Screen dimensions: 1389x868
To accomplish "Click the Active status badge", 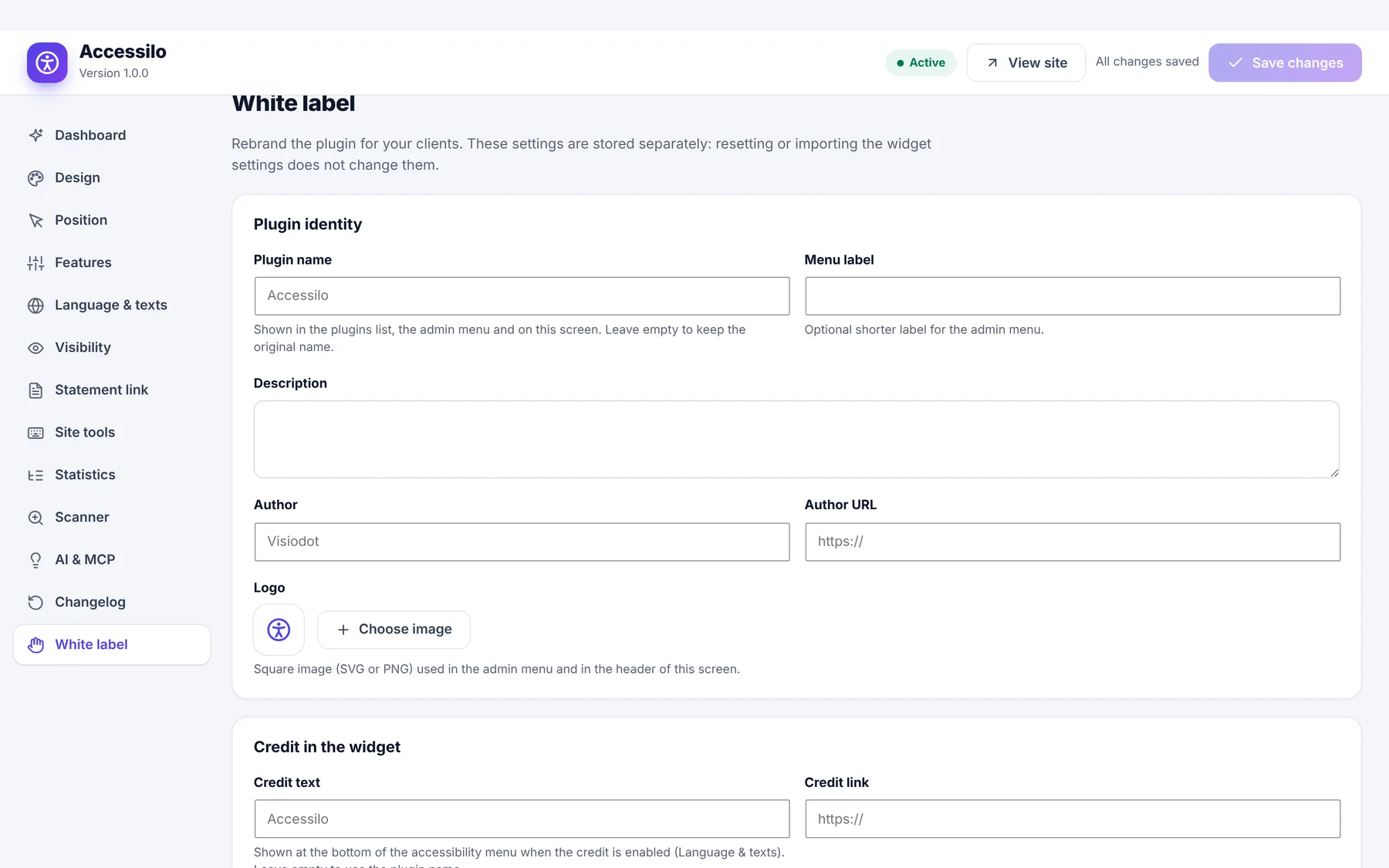I will 921,62.
